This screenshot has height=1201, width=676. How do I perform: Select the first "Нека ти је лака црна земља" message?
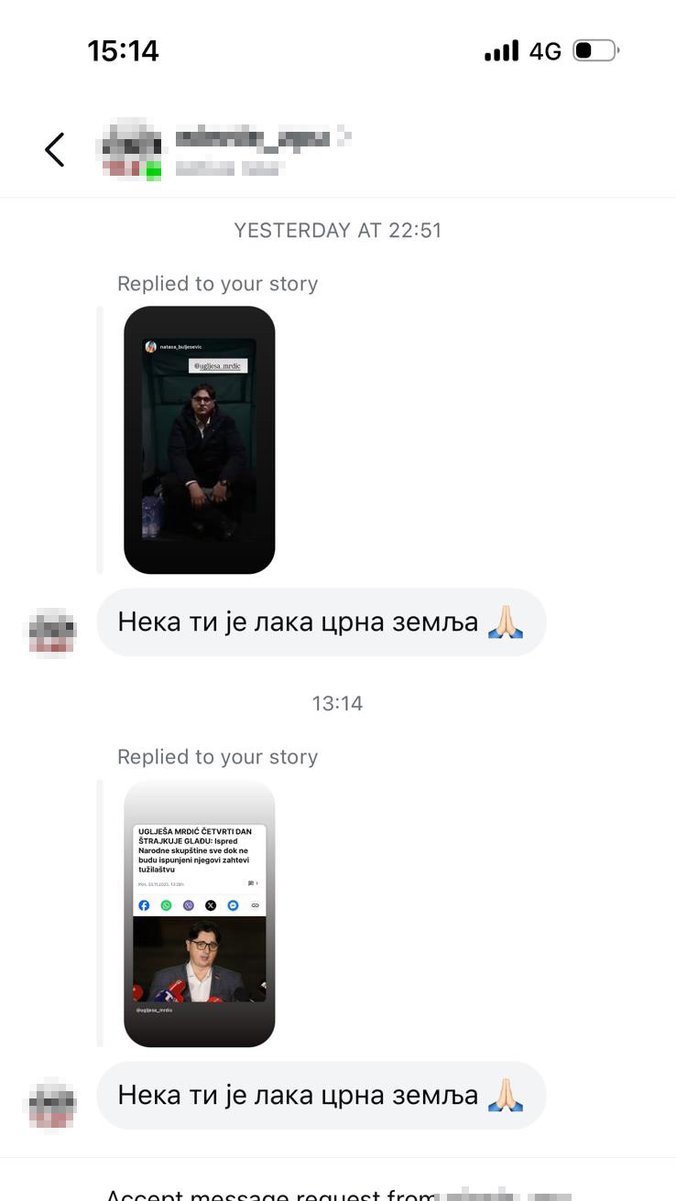321,622
